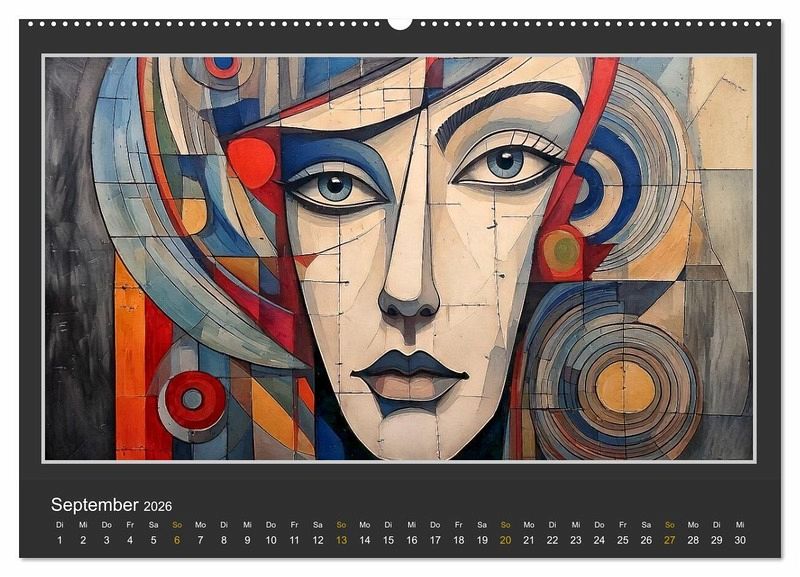Pick date 15 in the calendar row
Screen dimensions: 800x577
(x=388, y=540)
